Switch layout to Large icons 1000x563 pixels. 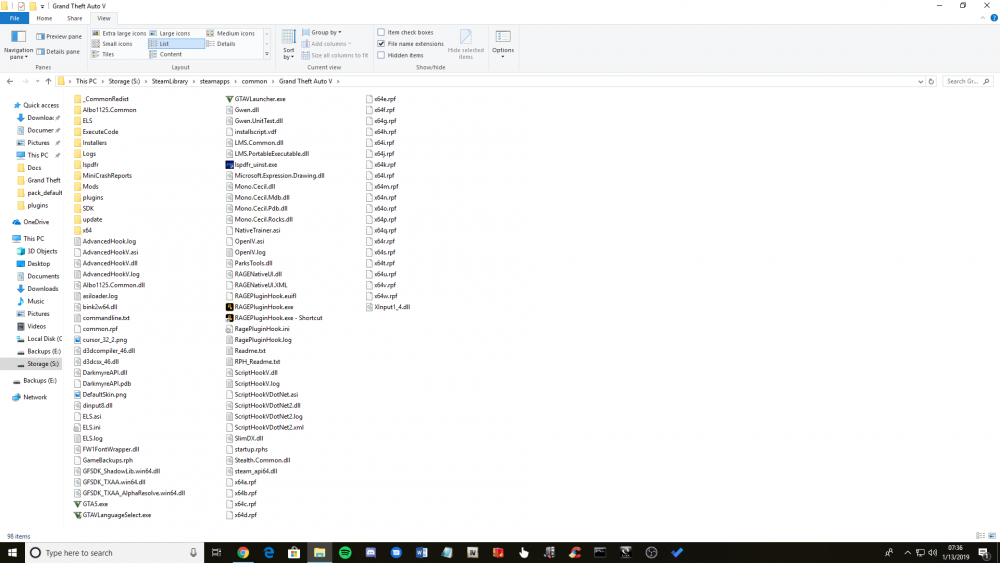tap(170, 33)
